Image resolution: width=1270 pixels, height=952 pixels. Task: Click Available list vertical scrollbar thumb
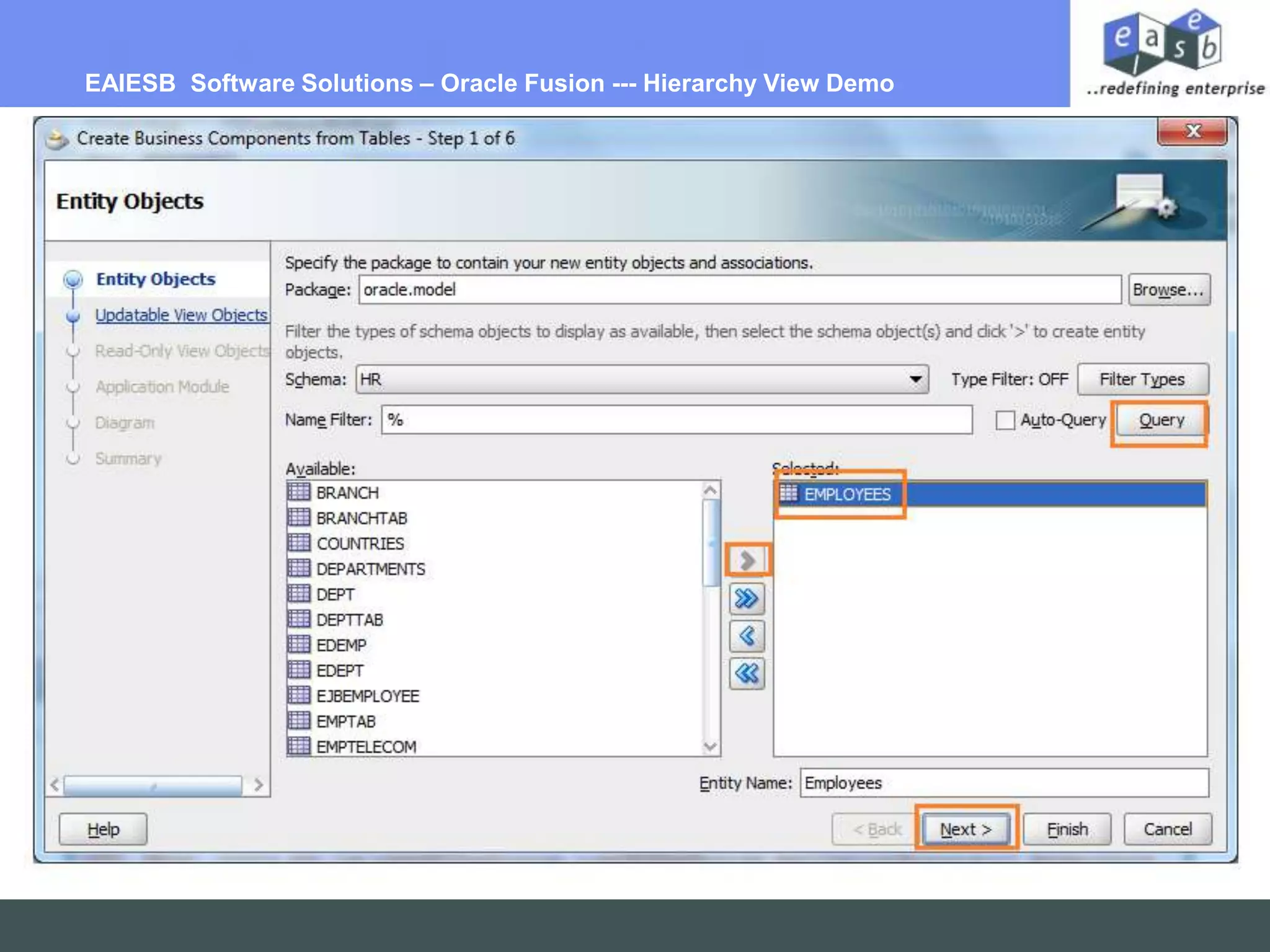[x=711, y=542]
